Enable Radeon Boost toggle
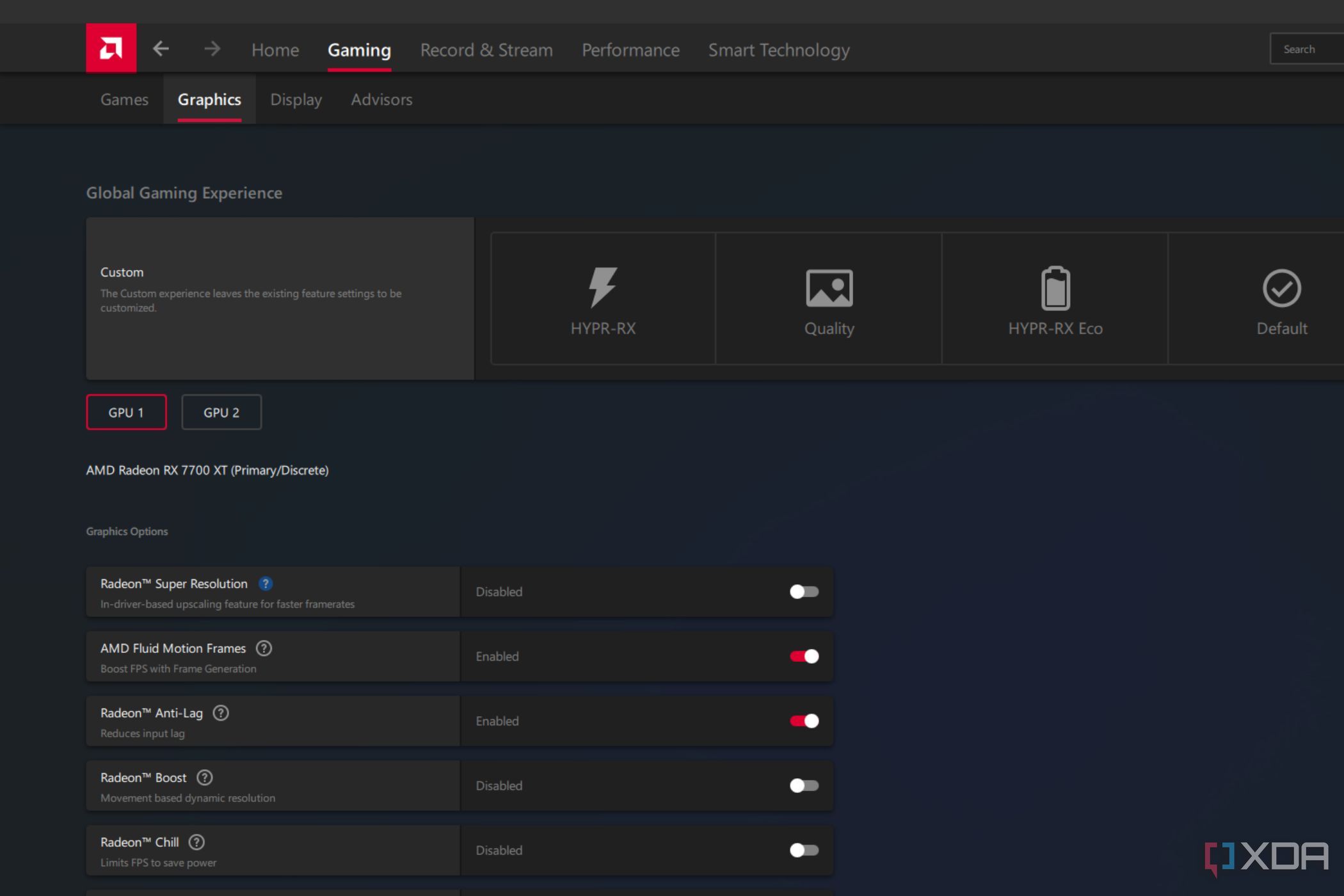This screenshot has width=1344, height=896. point(804,786)
